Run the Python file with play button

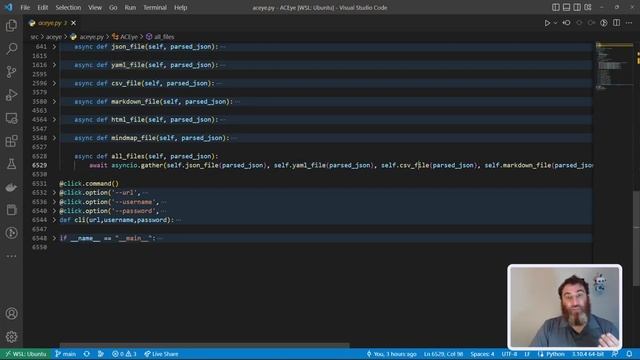coord(547,23)
